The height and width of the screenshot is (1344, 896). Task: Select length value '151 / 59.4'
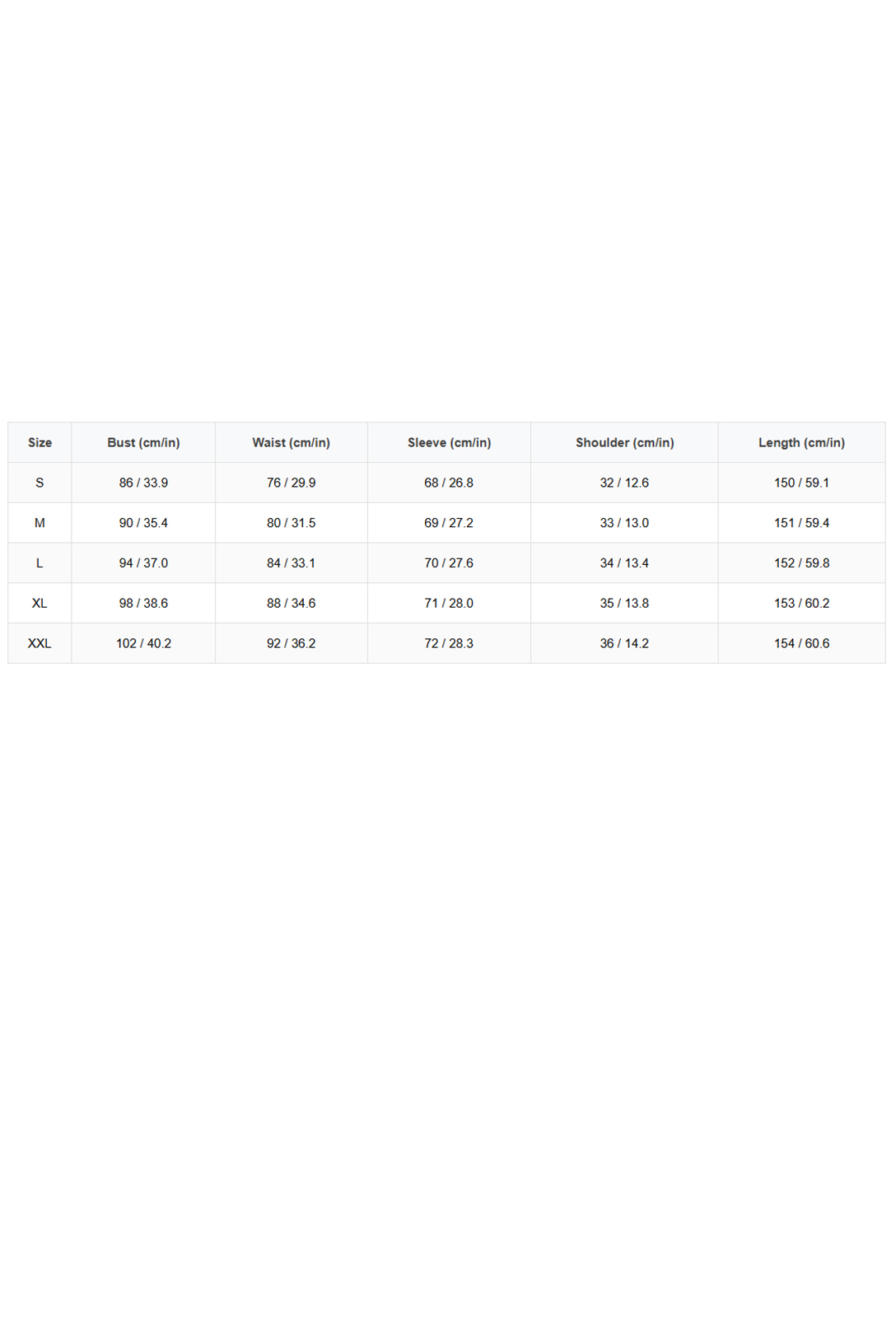tap(801, 523)
